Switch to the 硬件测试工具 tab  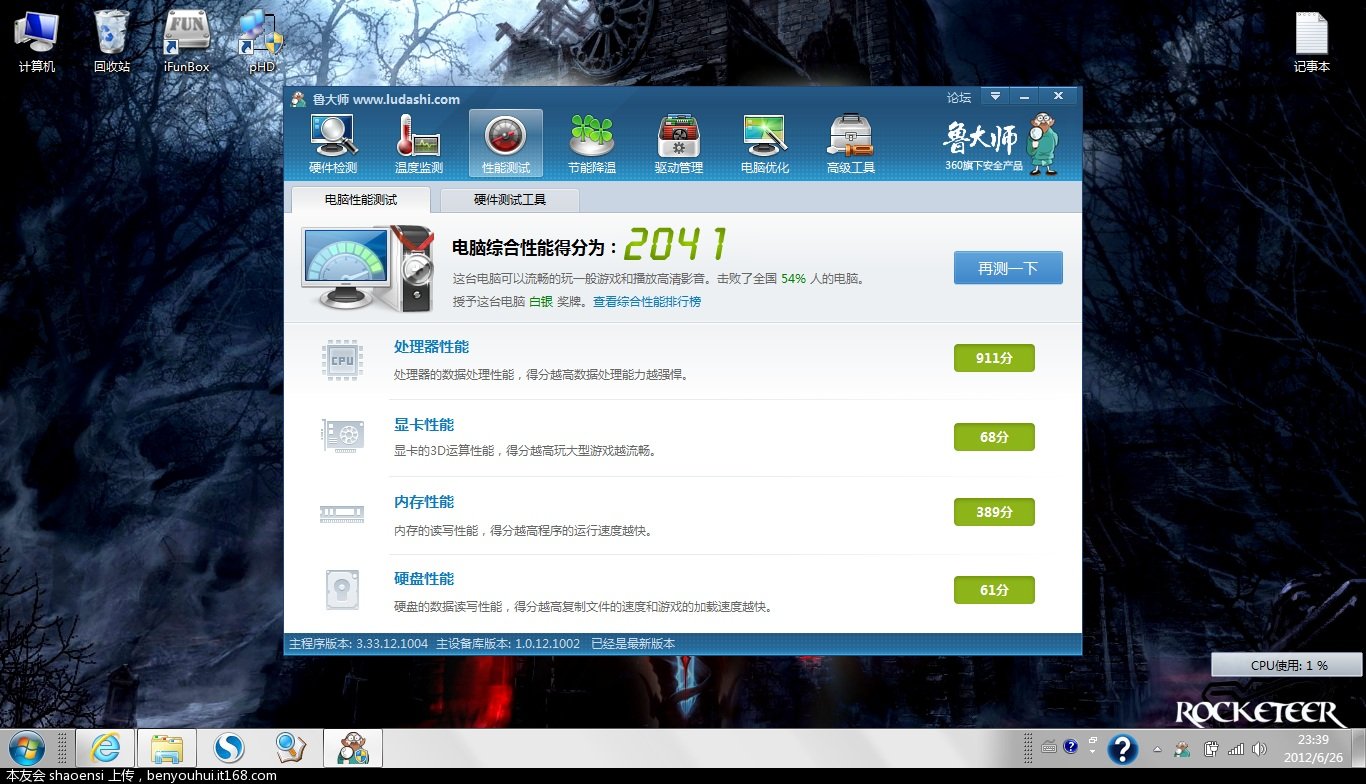pyautogui.click(x=510, y=200)
